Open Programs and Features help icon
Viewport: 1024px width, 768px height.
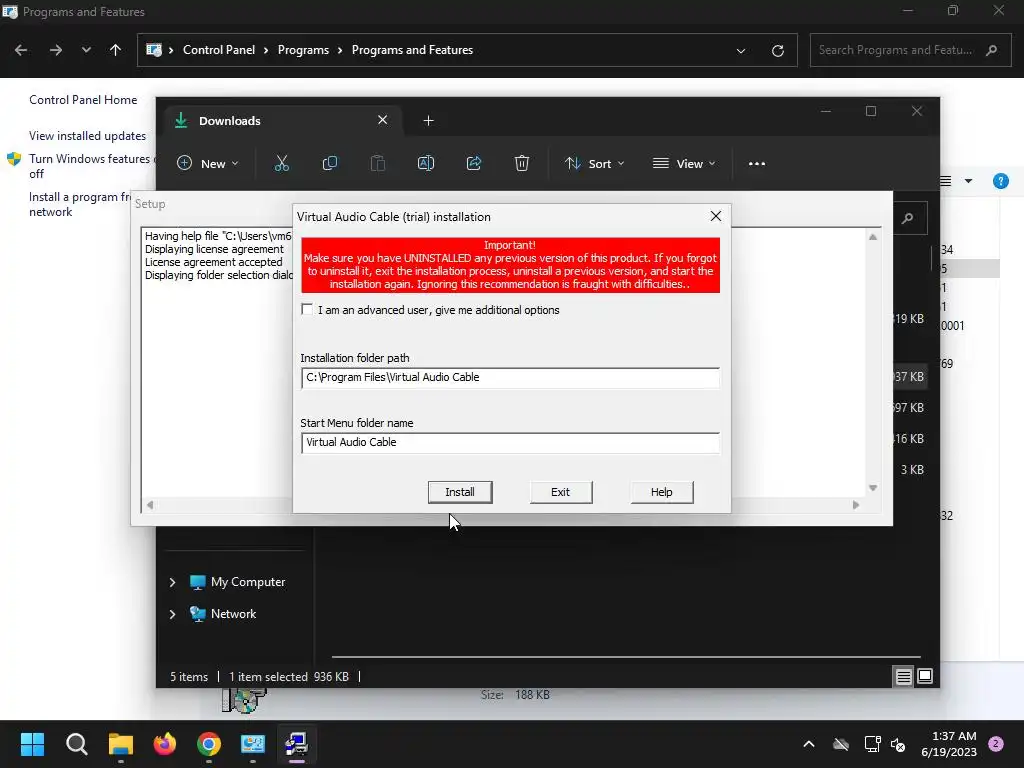1000,181
